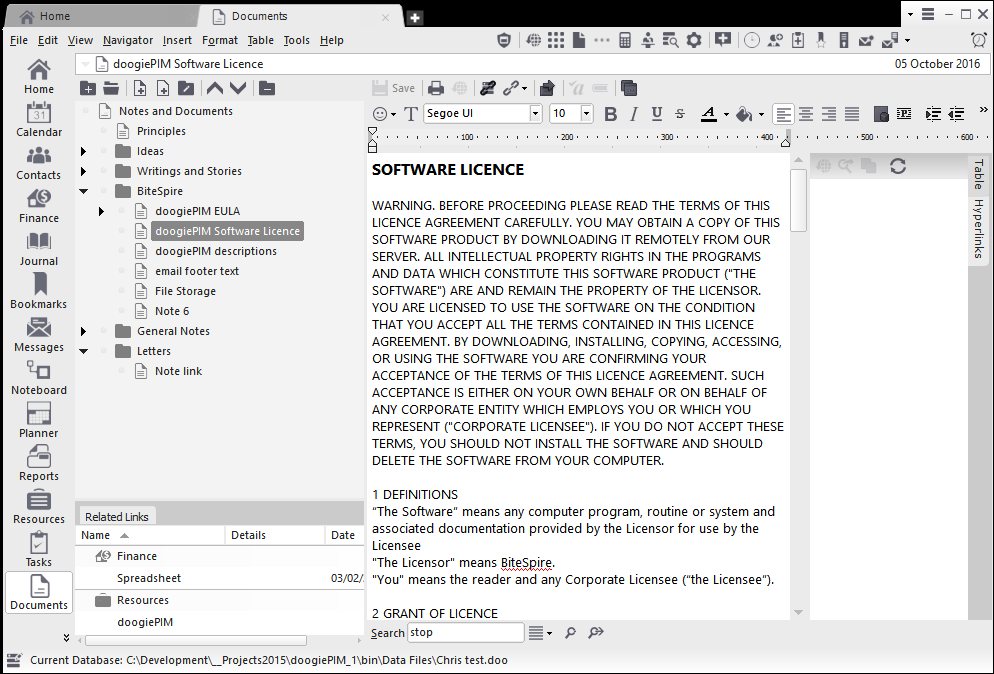The width and height of the screenshot is (994, 674).
Task: Toggle bold formatting
Action: [x=610, y=114]
